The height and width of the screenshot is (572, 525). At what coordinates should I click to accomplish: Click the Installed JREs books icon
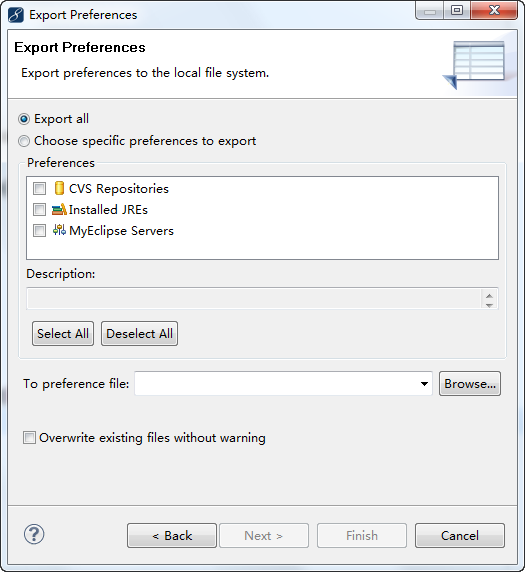tap(59, 209)
